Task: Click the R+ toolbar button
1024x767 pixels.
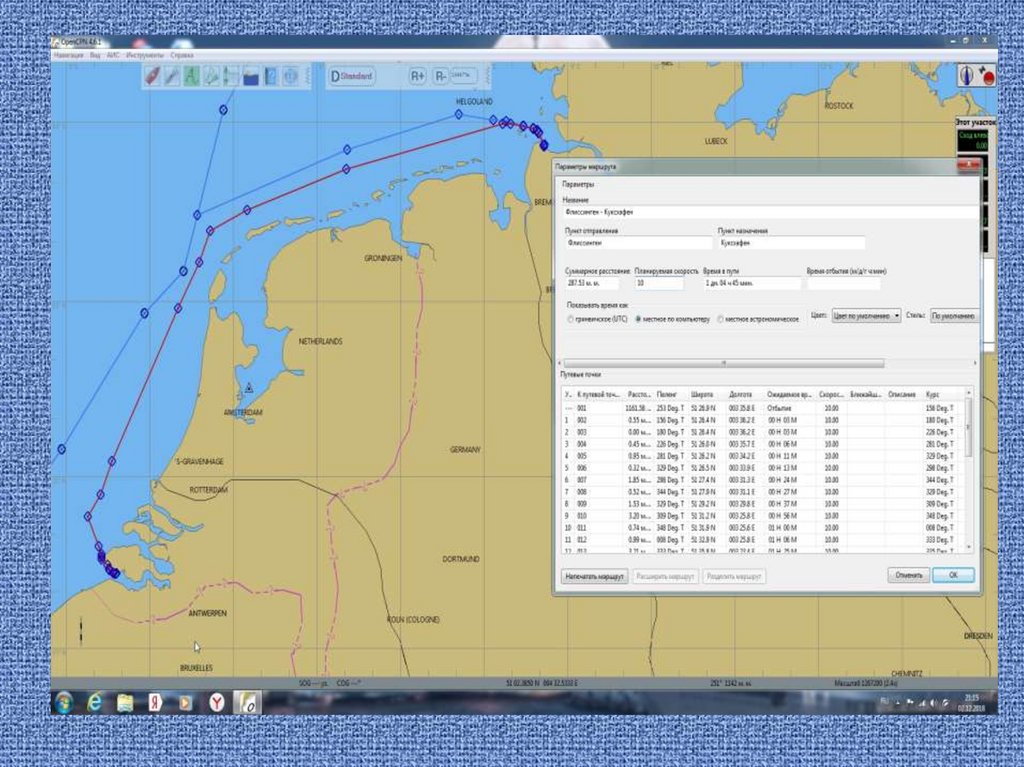Action: (x=418, y=76)
